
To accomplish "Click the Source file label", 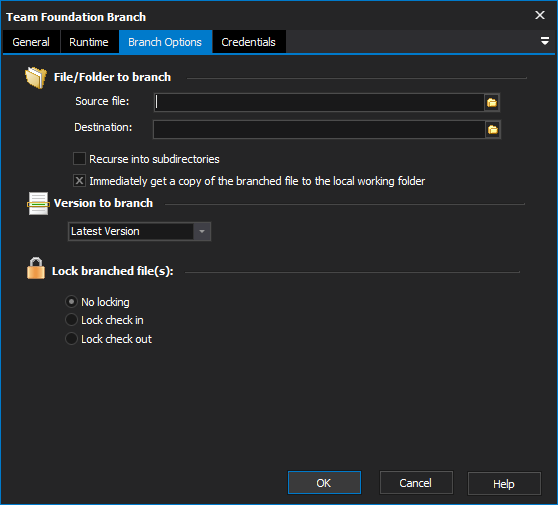I will (102, 101).
